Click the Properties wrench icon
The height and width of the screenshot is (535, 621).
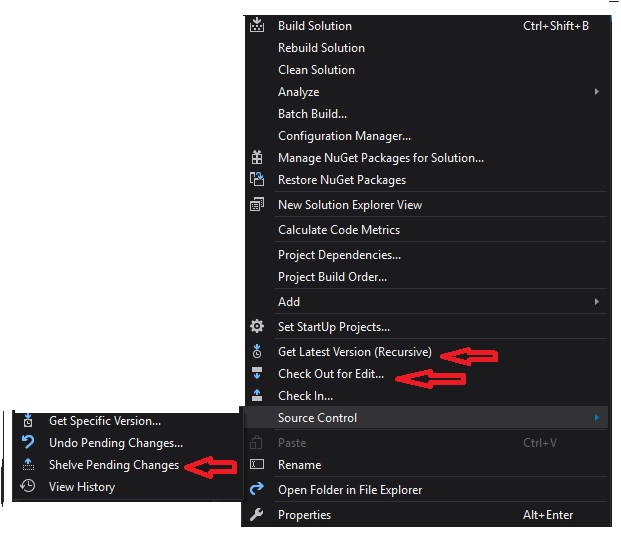[x=256, y=514]
